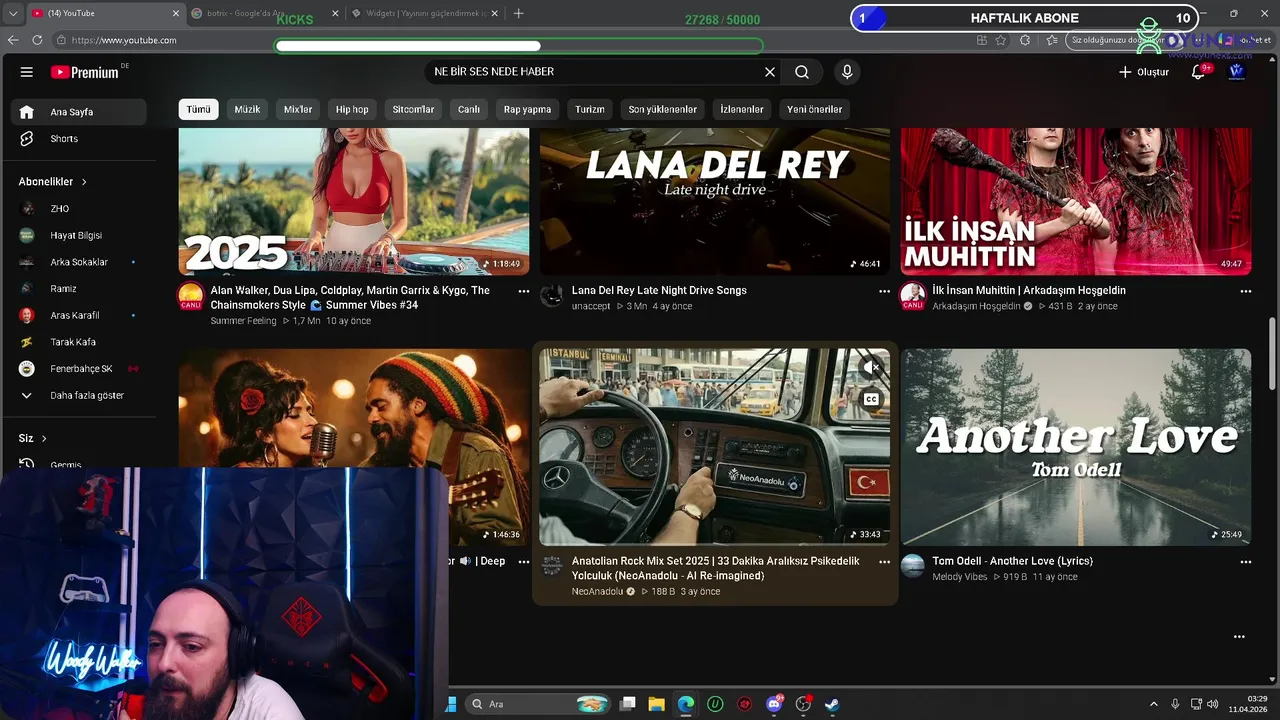The height and width of the screenshot is (720, 1280).
Task: Open Another Love Tom Odell thumbnail
Action: click(1076, 447)
